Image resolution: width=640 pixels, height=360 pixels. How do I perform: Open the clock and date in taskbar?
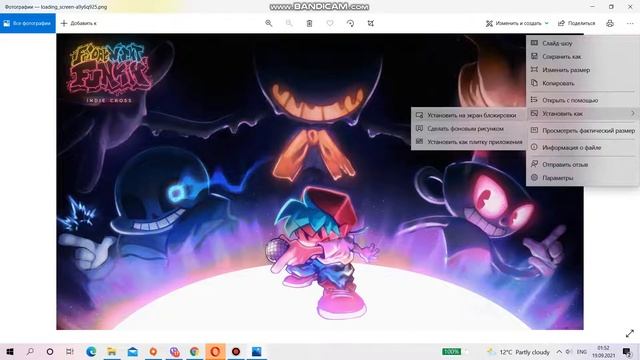pyautogui.click(x=603, y=352)
